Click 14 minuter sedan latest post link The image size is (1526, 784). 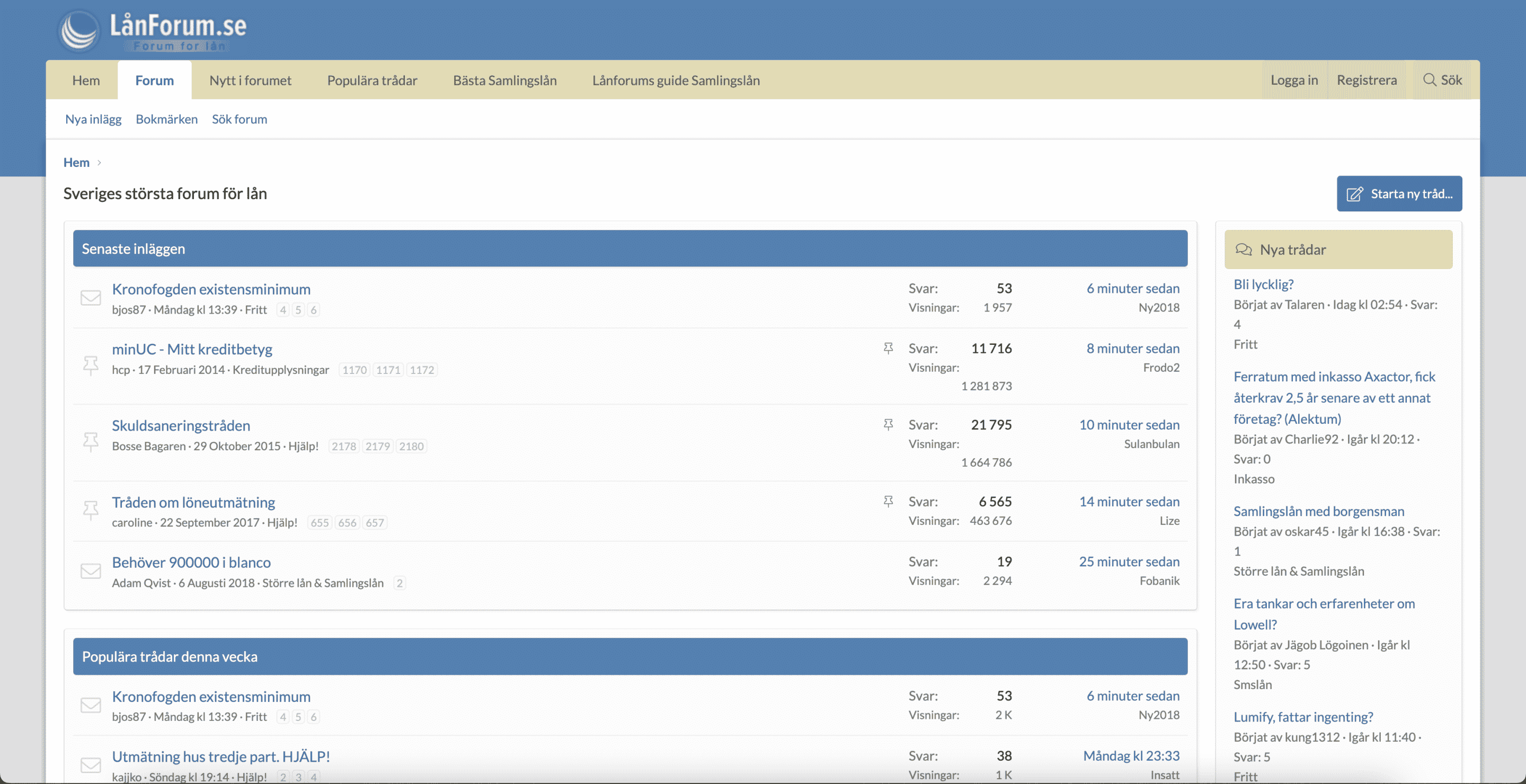point(1129,502)
